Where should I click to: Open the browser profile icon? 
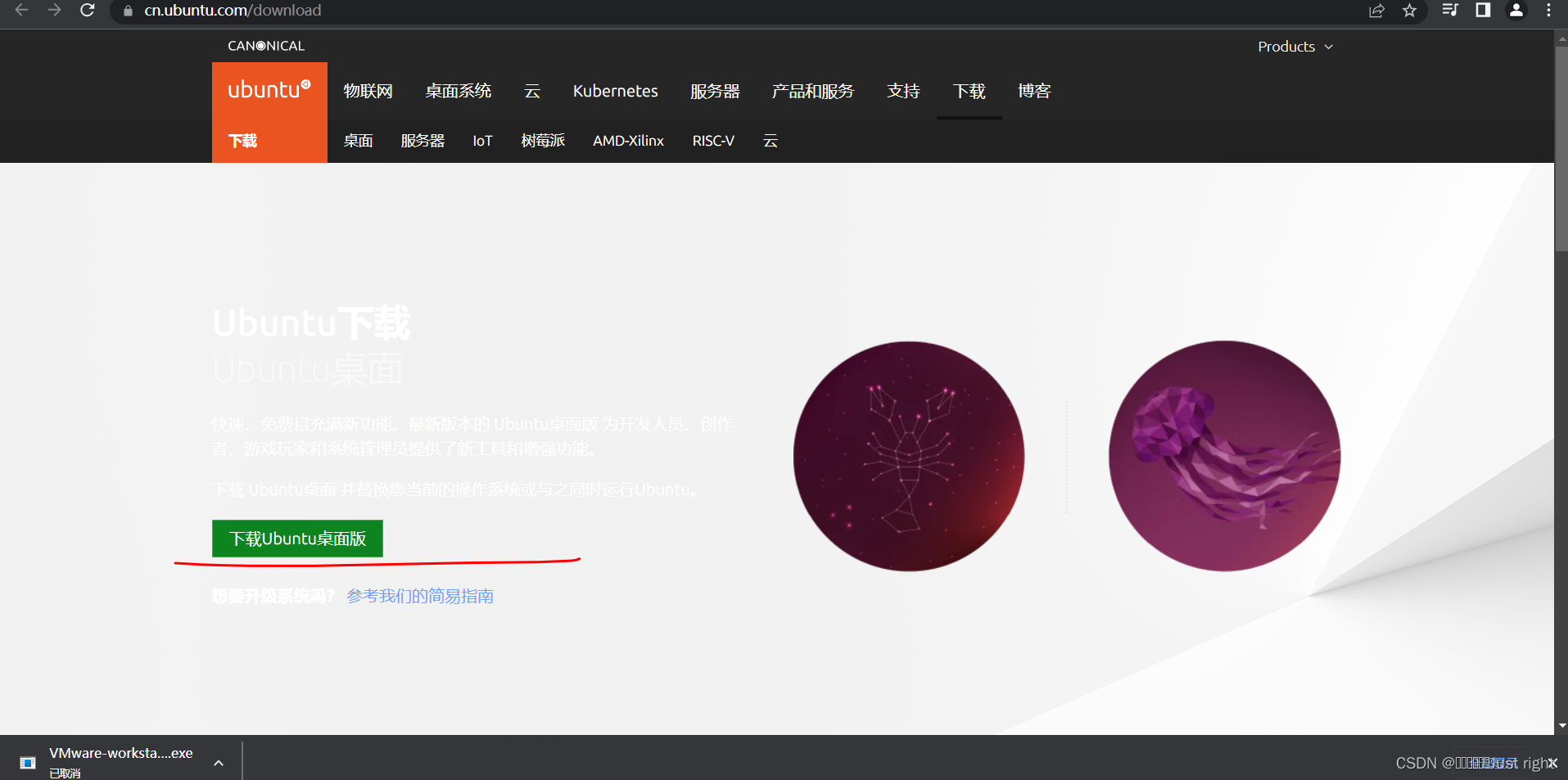[1516, 11]
